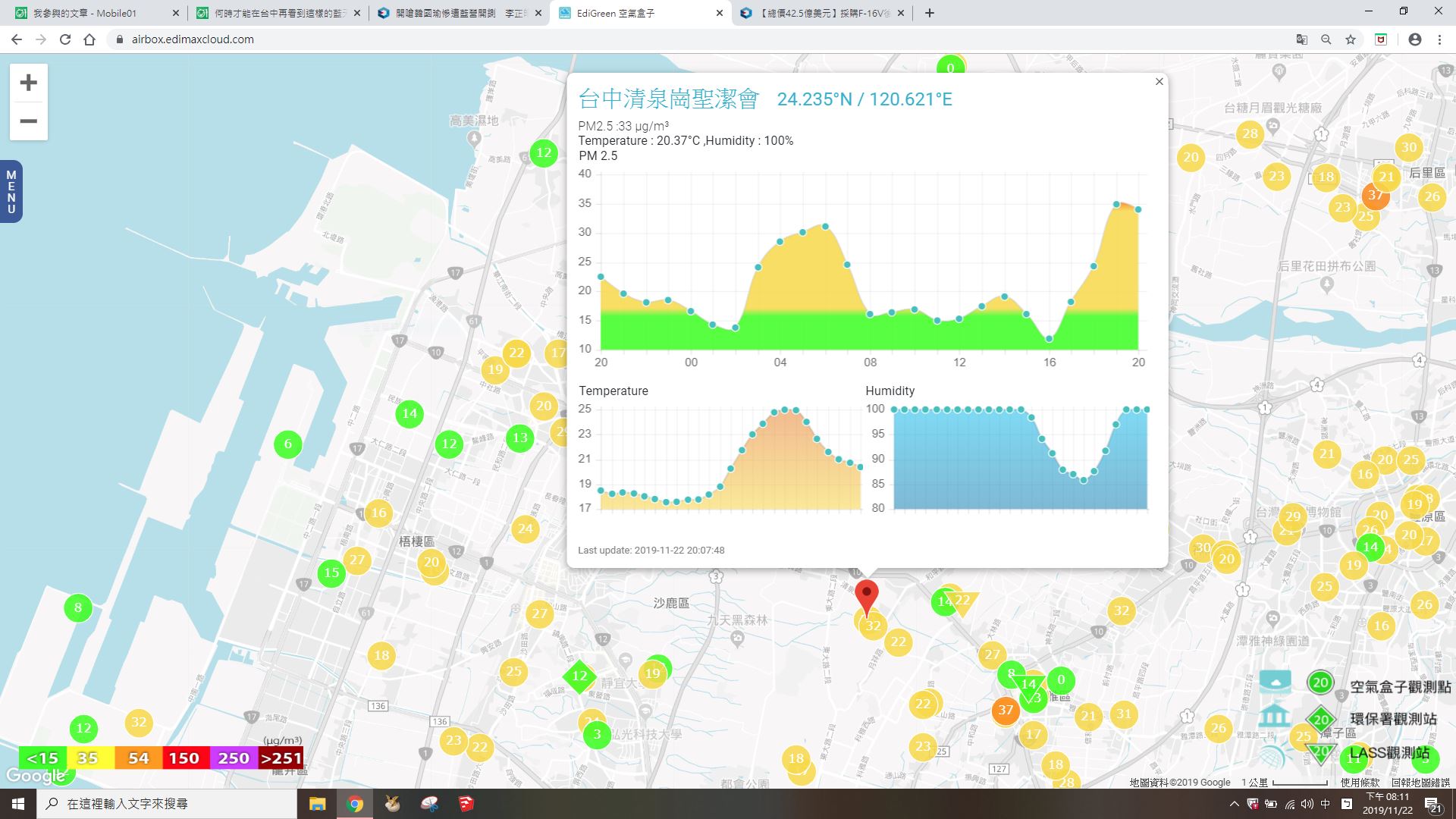Click the red 150 legend swatch
This screenshot has width=1456, height=819.
(x=184, y=758)
